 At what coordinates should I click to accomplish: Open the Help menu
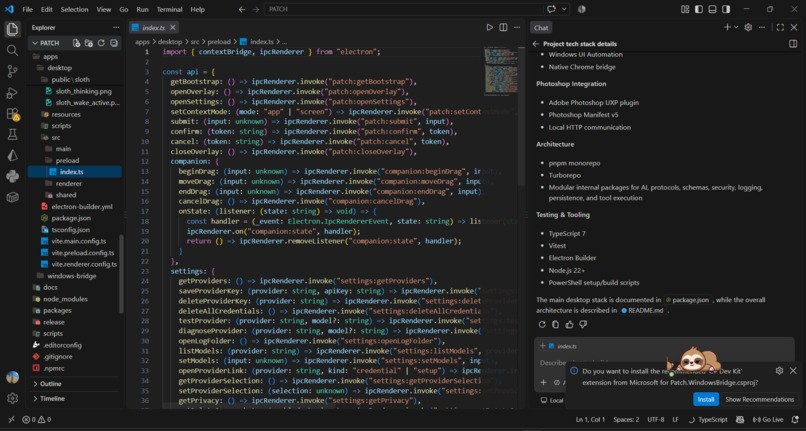[197, 9]
